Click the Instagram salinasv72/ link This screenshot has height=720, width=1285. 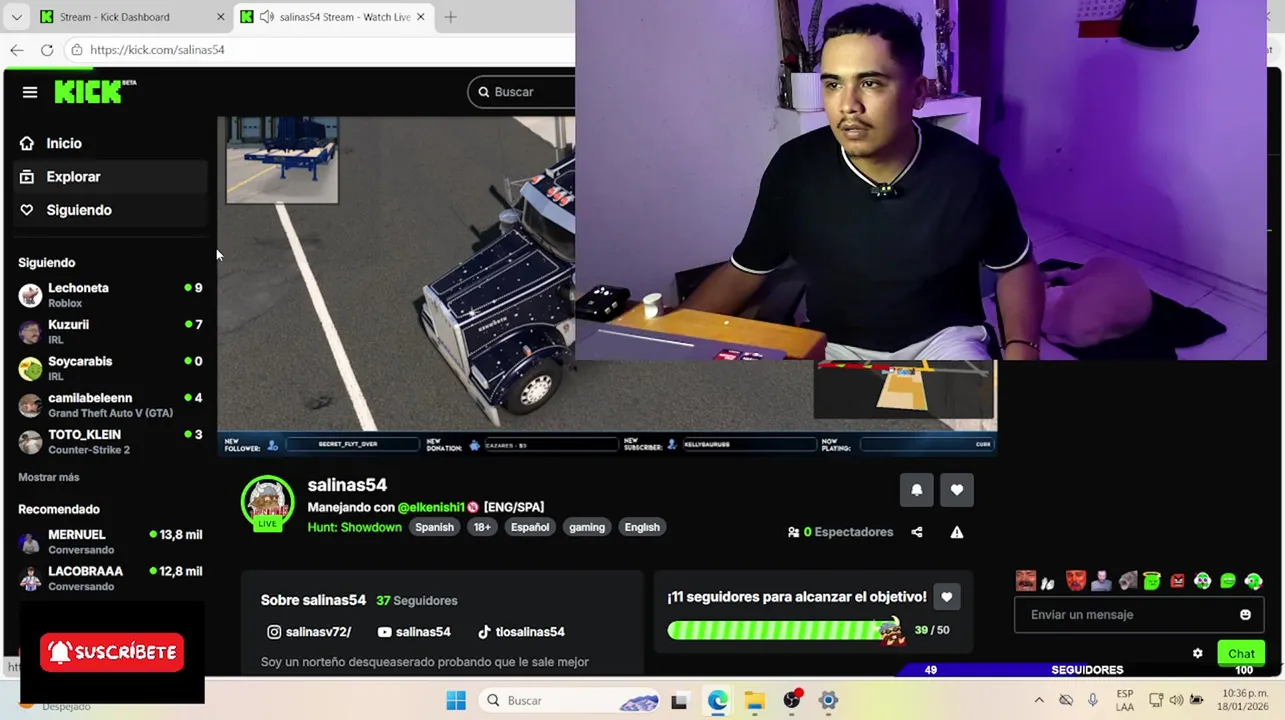309,632
